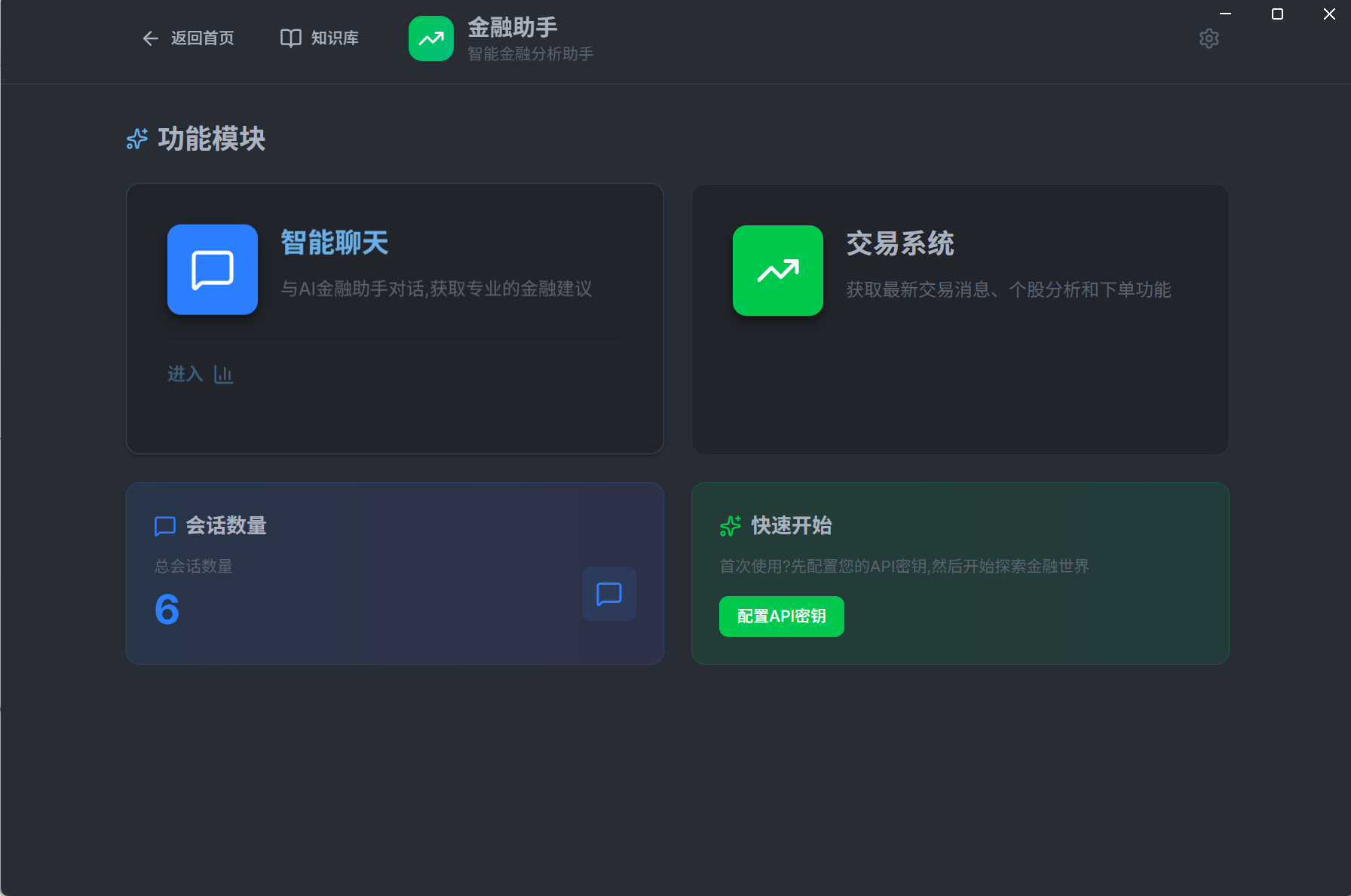Click the small chat icon before 会话数量
Image resolution: width=1351 pixels, height=896 pixels.
(x=164, y=526)
